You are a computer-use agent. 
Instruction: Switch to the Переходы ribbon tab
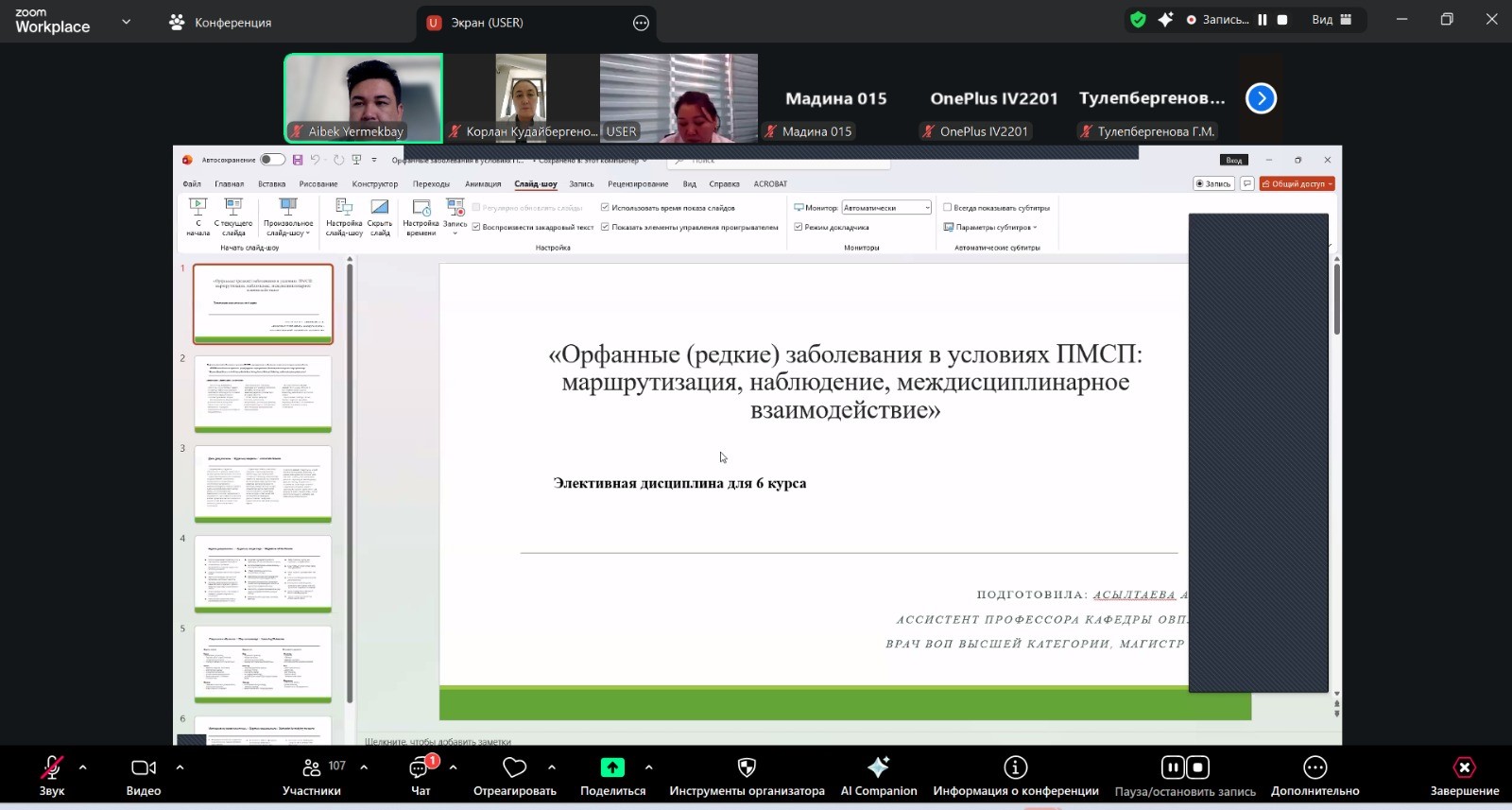431,184
